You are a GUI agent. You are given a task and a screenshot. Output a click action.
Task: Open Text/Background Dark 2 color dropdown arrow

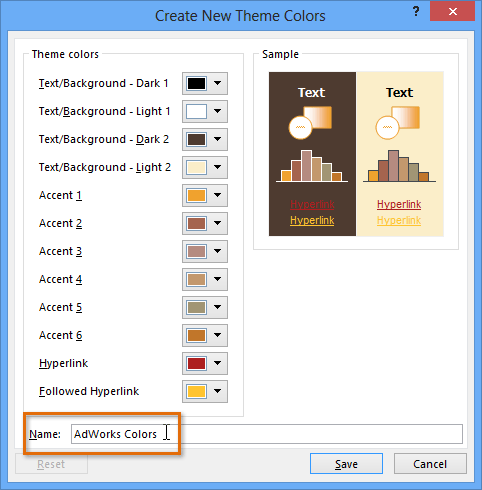(x=218, y=139)
